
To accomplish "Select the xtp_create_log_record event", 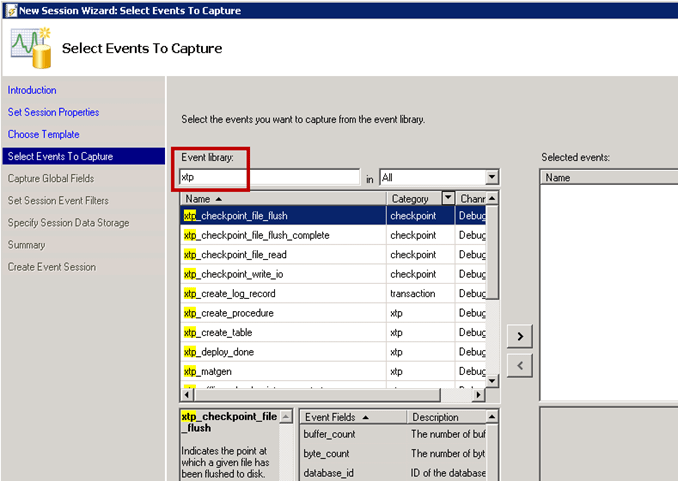I will 229,294.
